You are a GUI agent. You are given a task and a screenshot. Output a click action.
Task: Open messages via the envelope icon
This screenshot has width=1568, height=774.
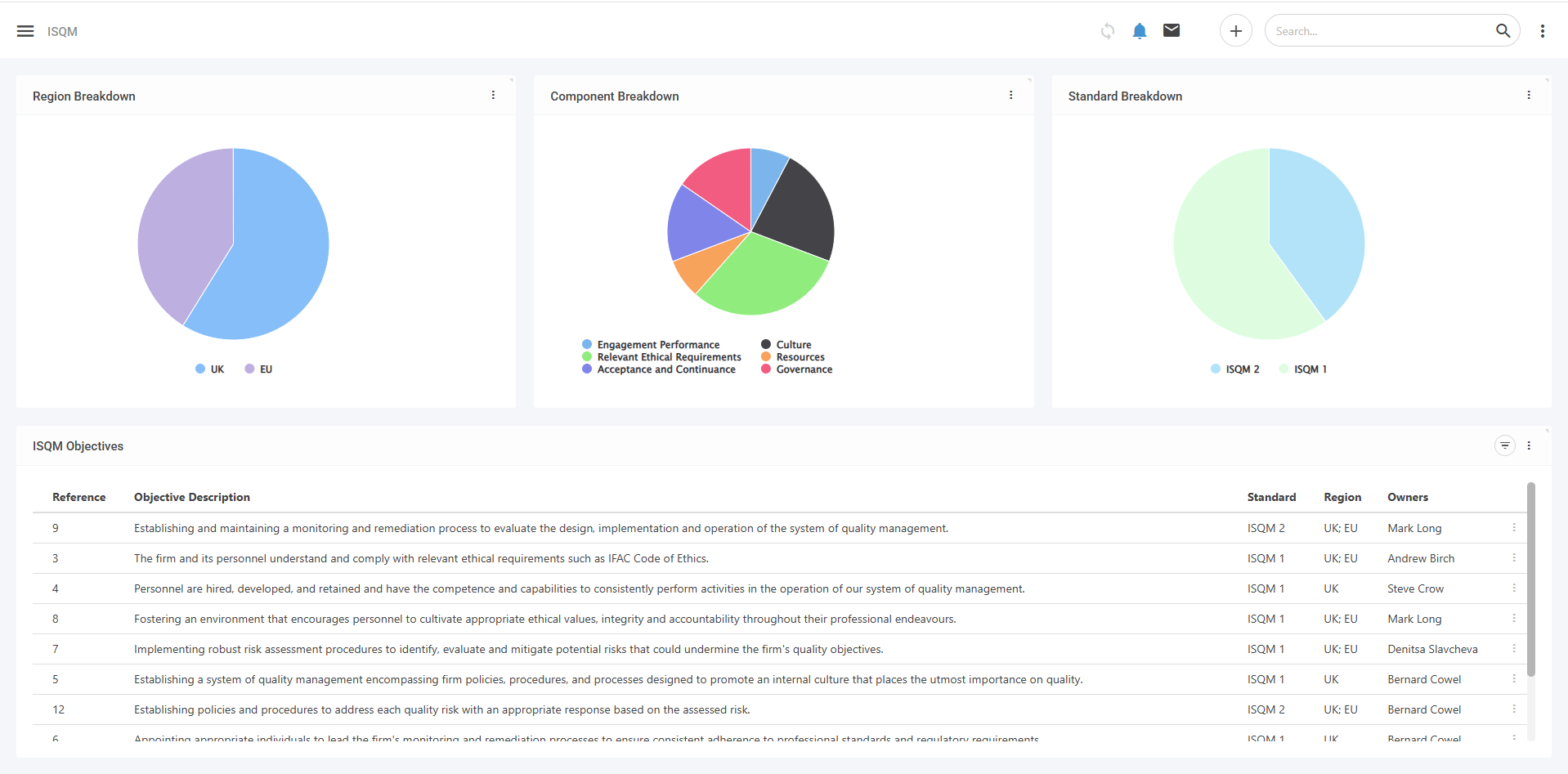pos(1171,30)
